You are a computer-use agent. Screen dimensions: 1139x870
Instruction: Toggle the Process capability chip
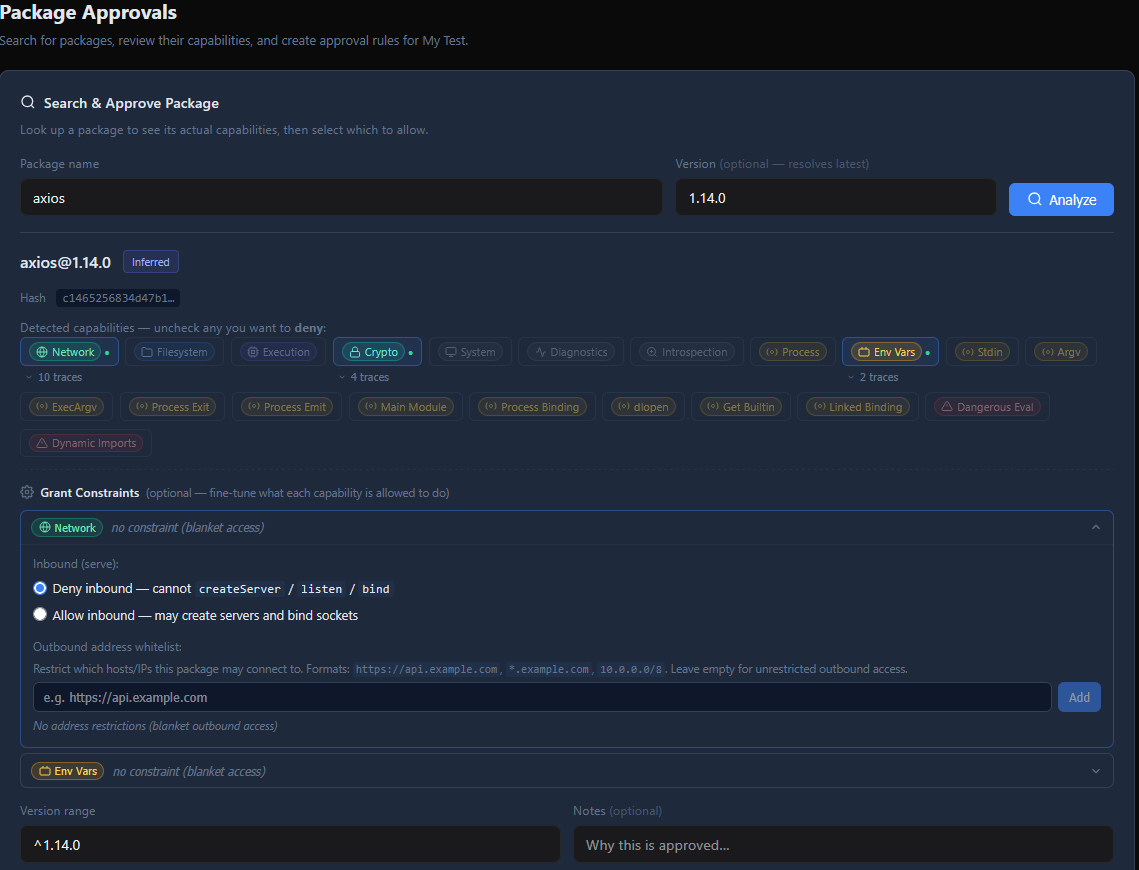[x=793, y=352]
